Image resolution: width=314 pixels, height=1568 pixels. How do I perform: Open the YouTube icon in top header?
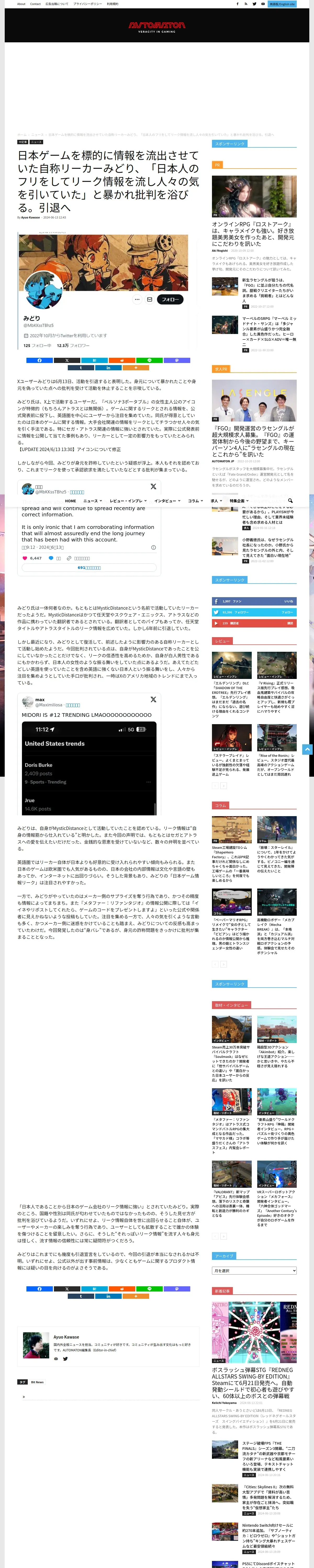coord(263,4)
